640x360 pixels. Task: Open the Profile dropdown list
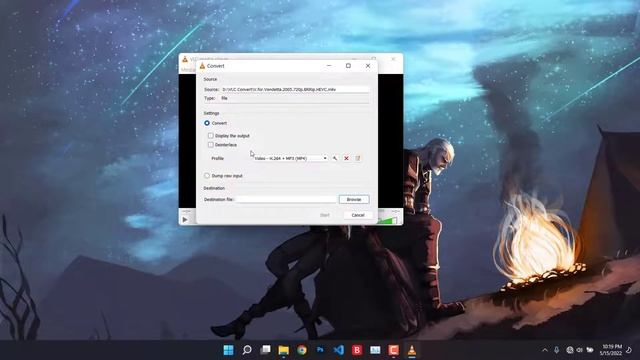pos(290,158)
